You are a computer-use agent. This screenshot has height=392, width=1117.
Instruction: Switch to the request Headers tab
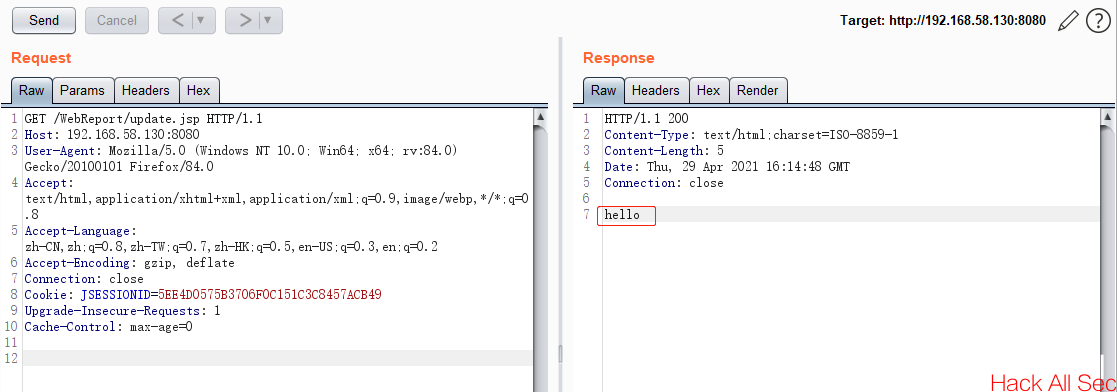[x=146, y=91]
